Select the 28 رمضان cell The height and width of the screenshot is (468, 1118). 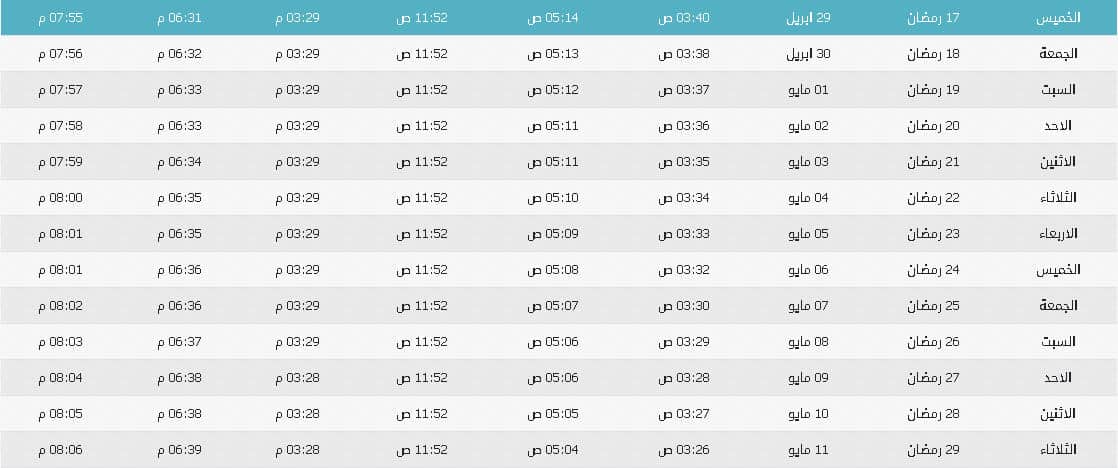point(933,414)
